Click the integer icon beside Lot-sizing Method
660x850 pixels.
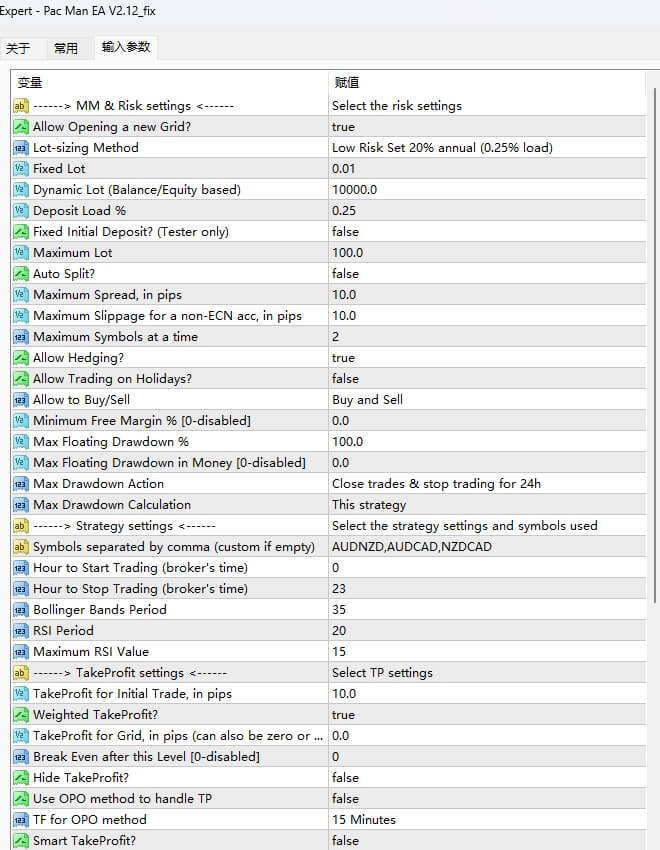click(x=21, y=148)
